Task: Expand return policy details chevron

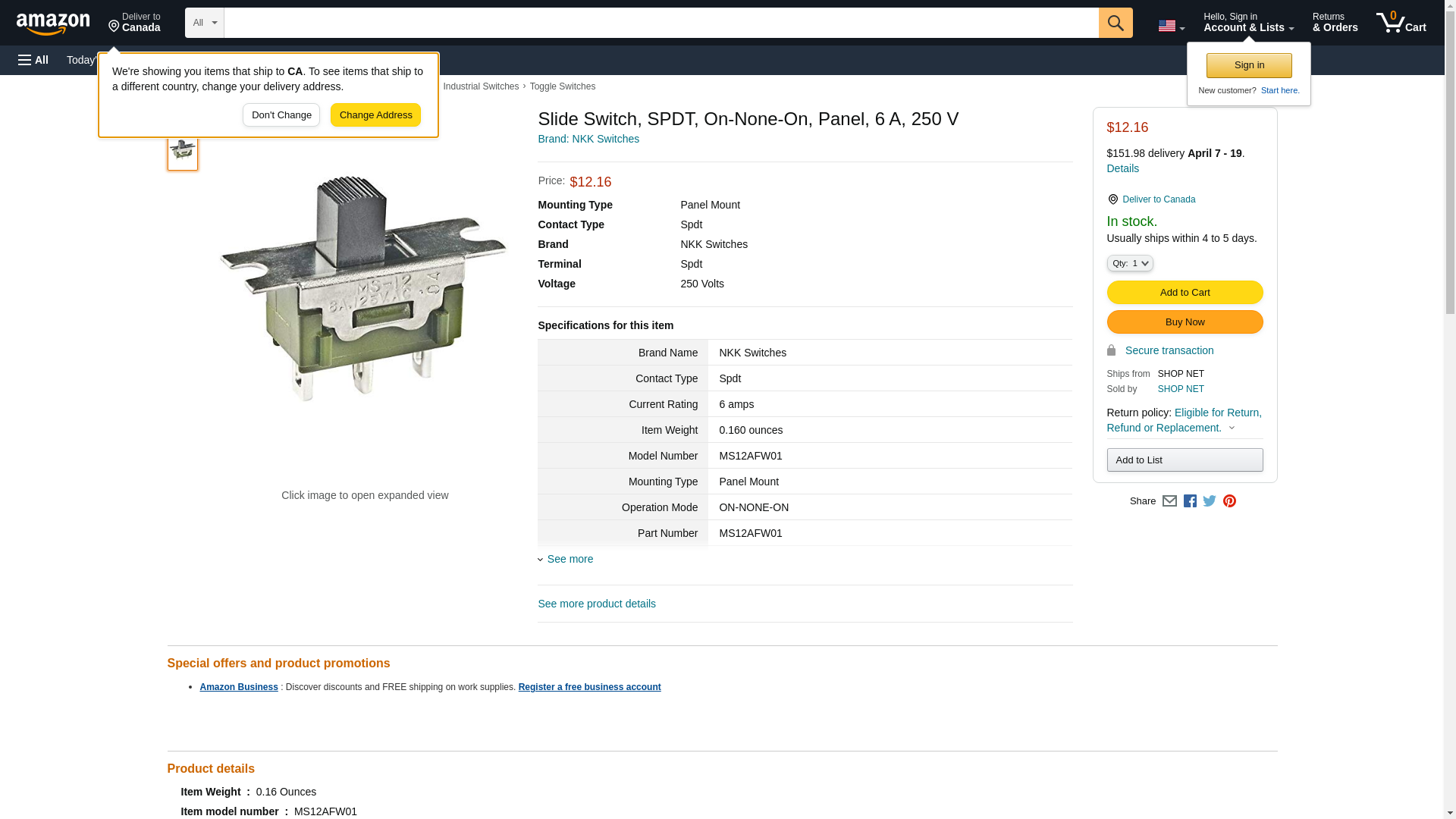Action: pyautogui.click(x=1232, y=428)
